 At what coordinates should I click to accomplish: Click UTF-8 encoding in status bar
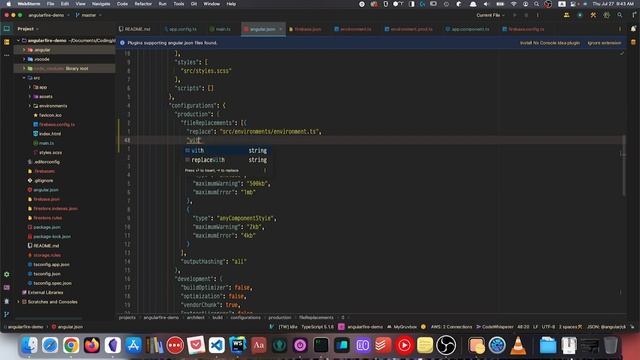548,327
